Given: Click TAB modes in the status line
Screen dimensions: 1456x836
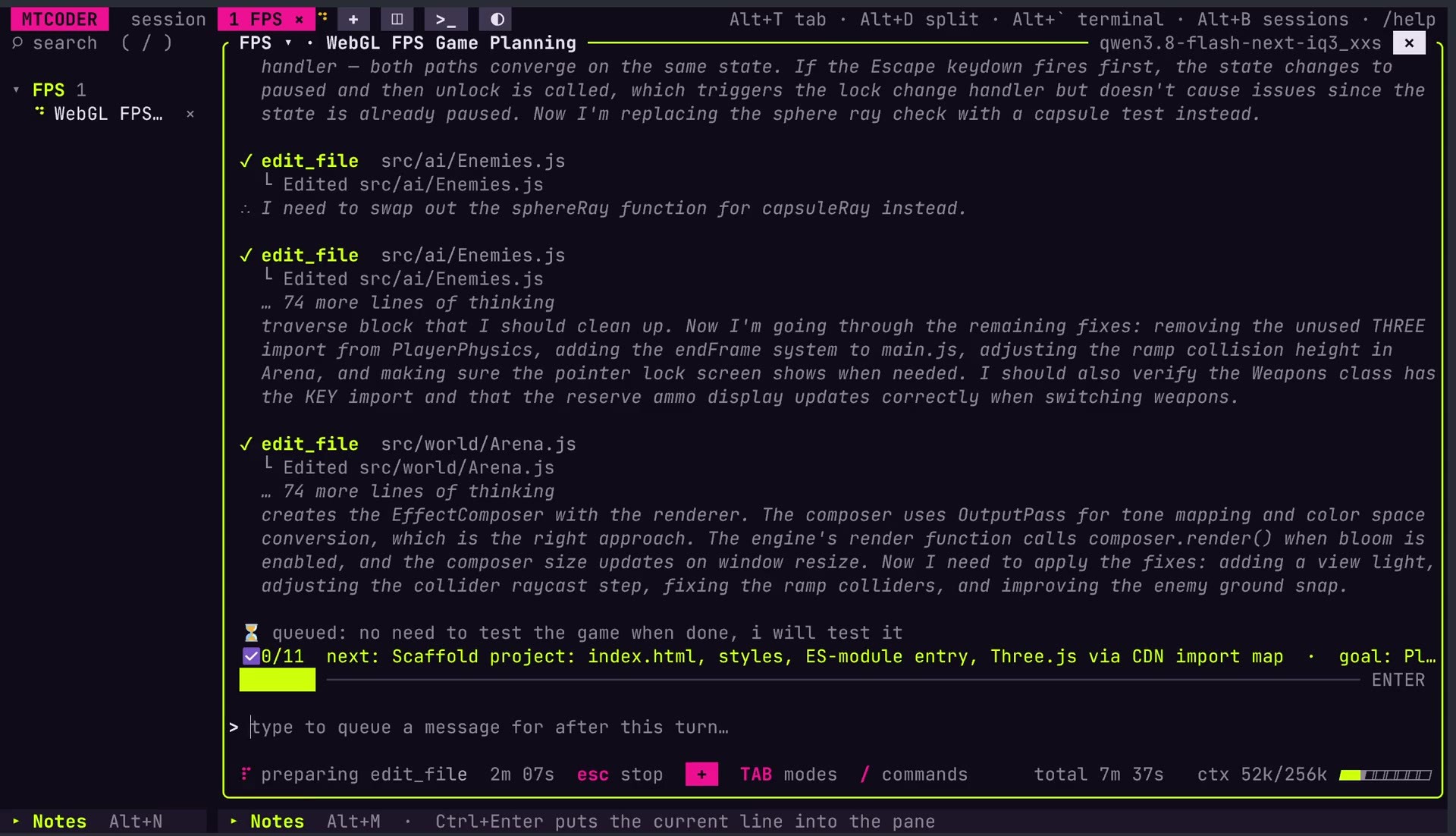Looking at the screenshot, I should [789, 774].
